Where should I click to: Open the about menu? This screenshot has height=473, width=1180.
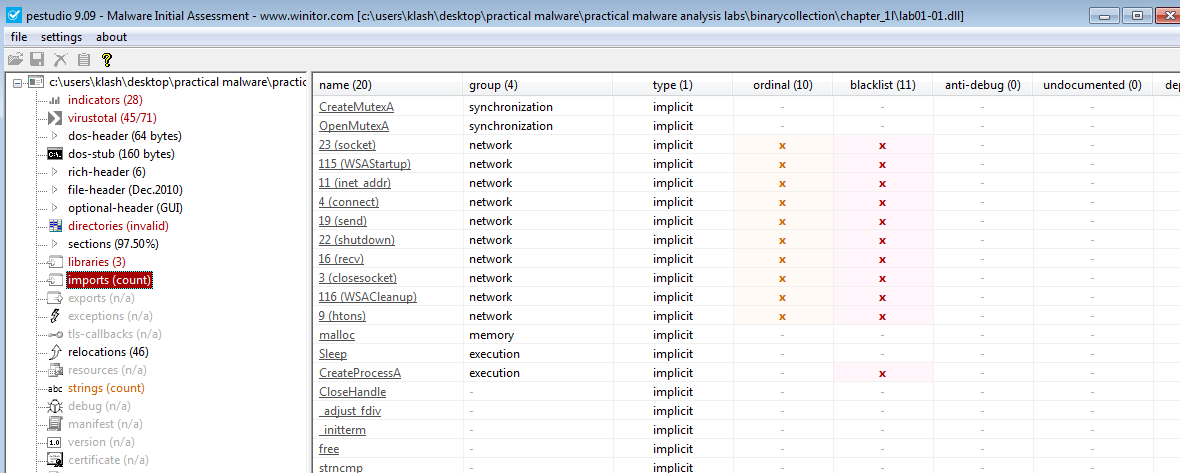111,37
